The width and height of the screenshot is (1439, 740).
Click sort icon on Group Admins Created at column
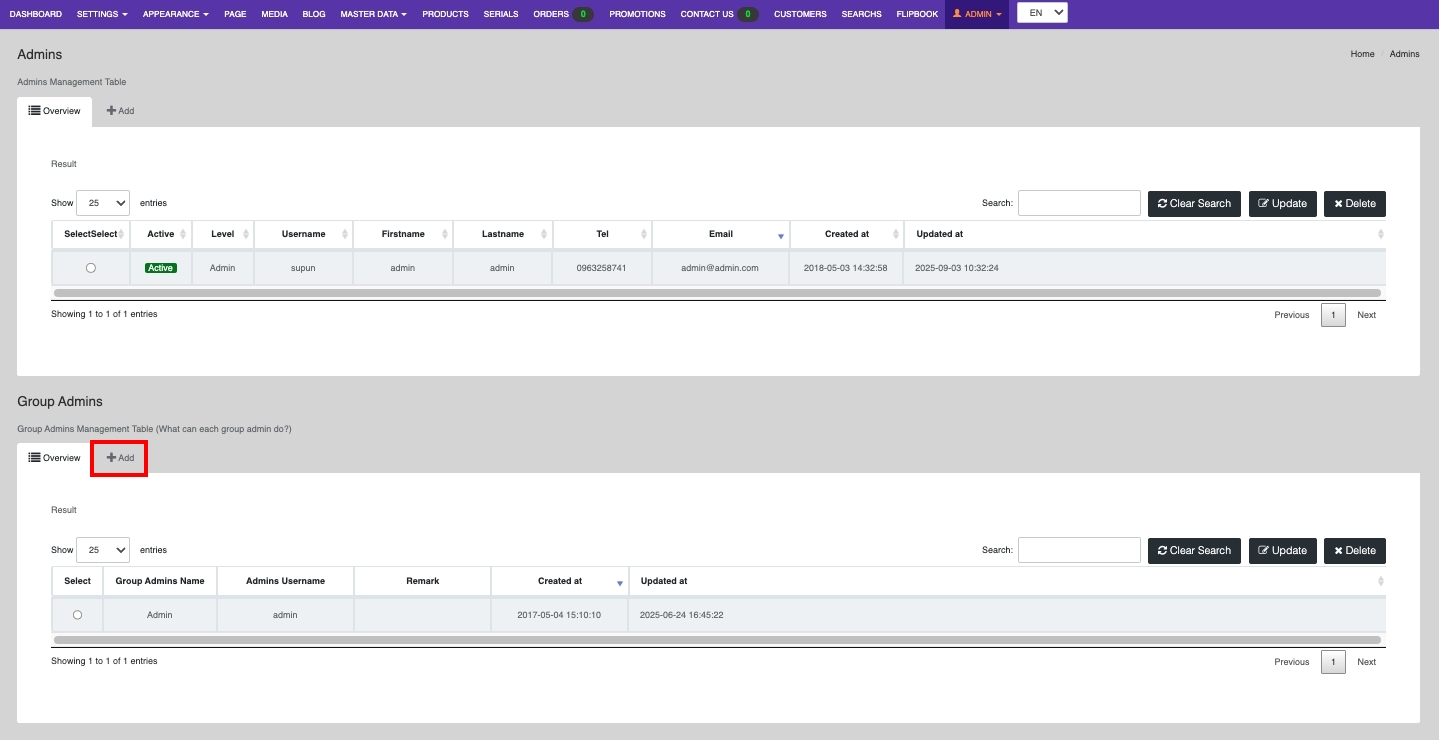[620, 582]
